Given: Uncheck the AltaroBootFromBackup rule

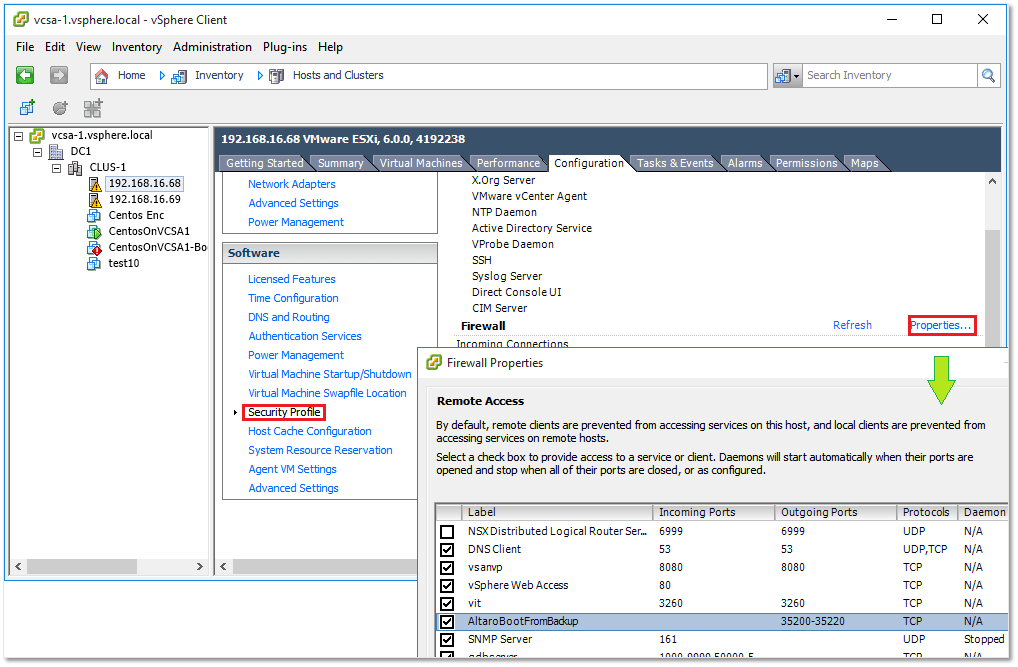Looking at the screenshot, I should [x=447, y=622].
